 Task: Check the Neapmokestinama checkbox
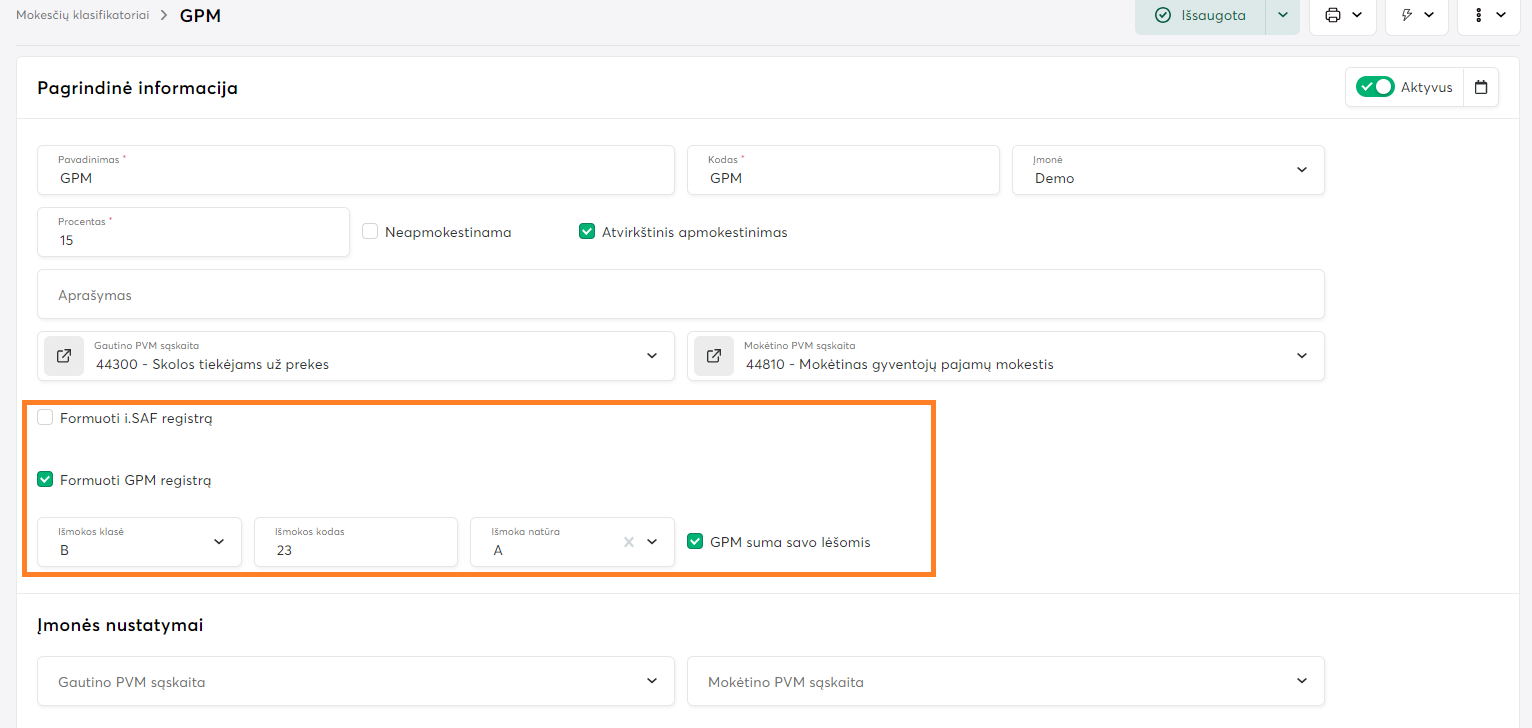pyautogui.click(x=370, y=232)
